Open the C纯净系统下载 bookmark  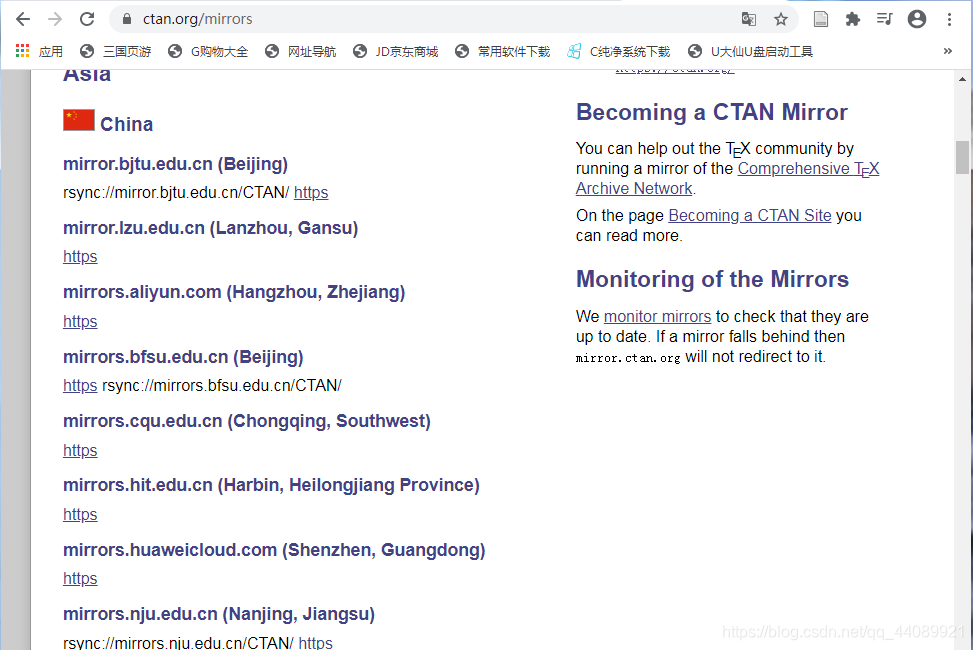619,52
